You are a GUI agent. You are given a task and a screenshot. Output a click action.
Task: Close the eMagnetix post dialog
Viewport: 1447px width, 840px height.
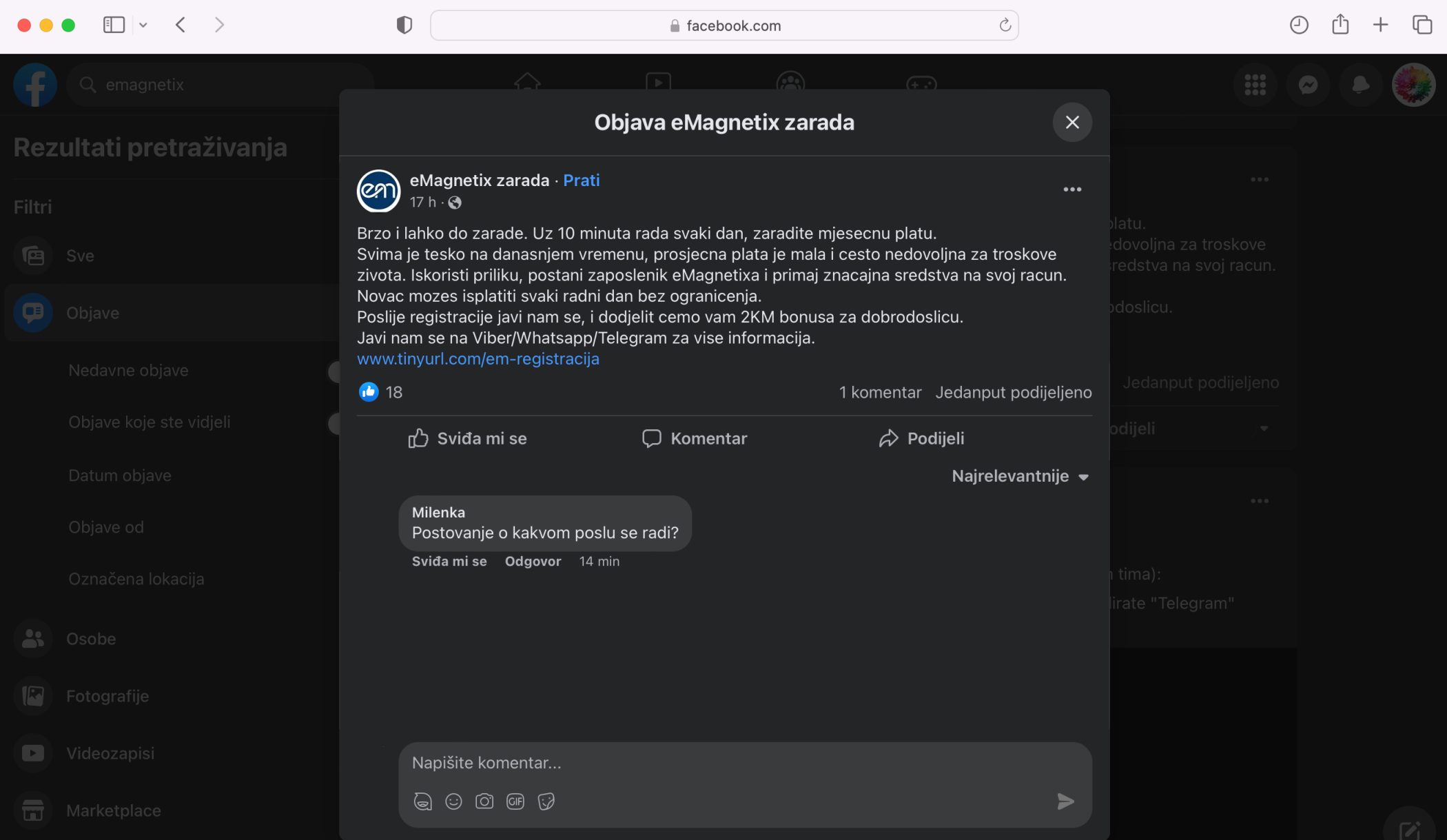(1072, 122)
